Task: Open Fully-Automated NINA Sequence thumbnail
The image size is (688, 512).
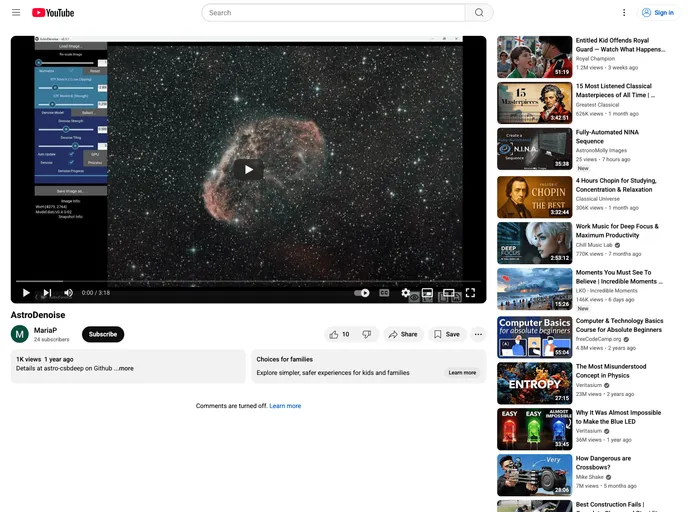Action: click(x=534, y=149)
